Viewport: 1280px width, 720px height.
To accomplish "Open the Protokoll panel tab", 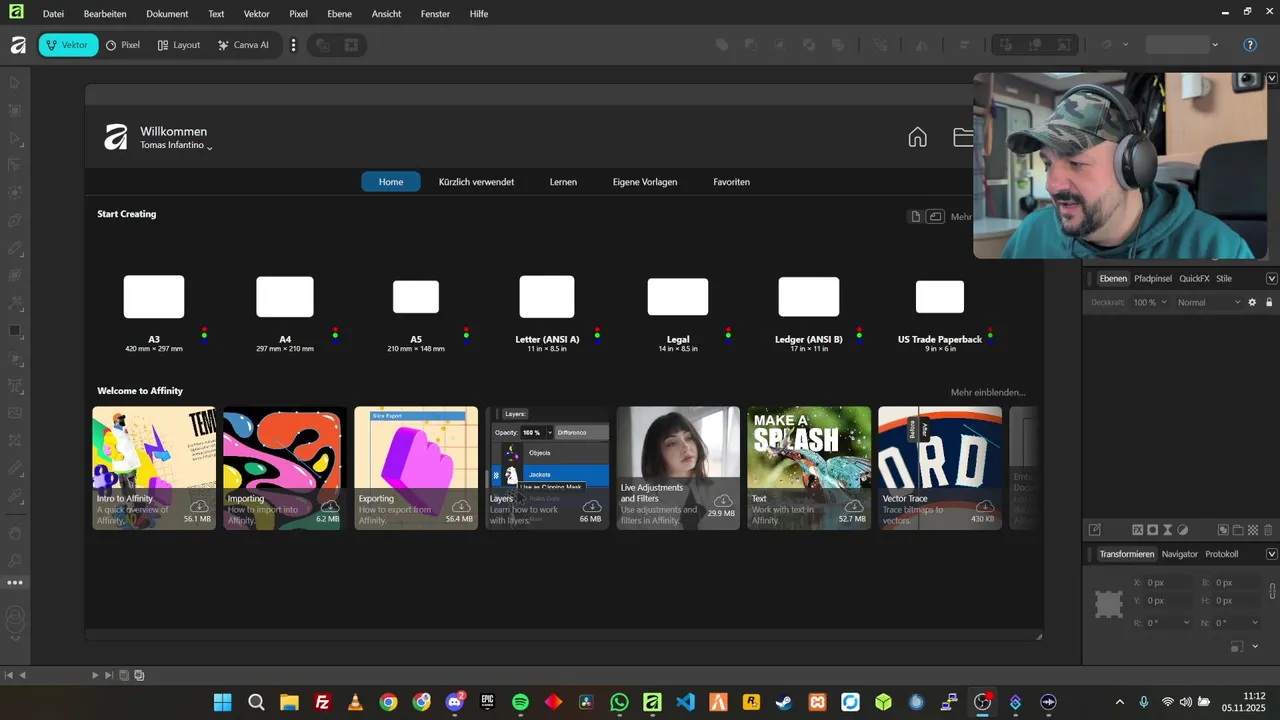I will click(1221, 554).
